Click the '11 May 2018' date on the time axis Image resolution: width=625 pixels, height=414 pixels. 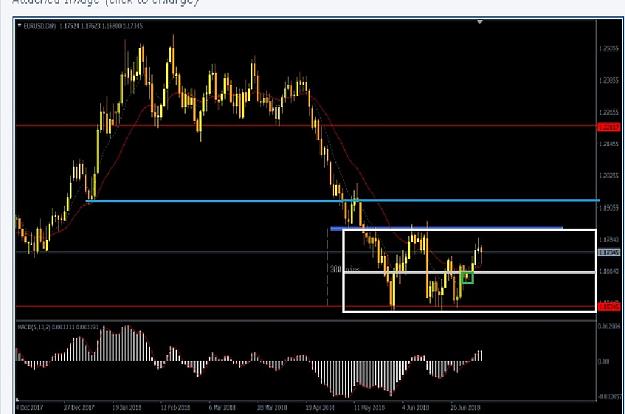369,408
